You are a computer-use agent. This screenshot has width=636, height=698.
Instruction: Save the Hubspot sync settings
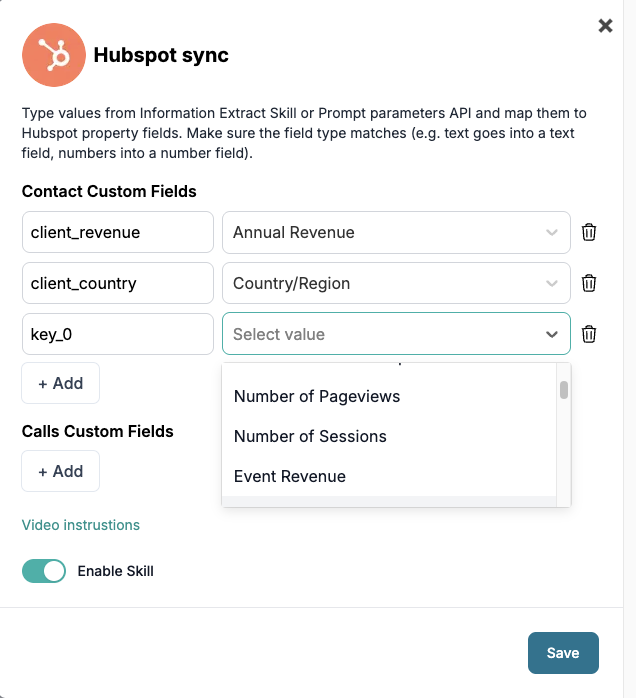tap(563, 653)
